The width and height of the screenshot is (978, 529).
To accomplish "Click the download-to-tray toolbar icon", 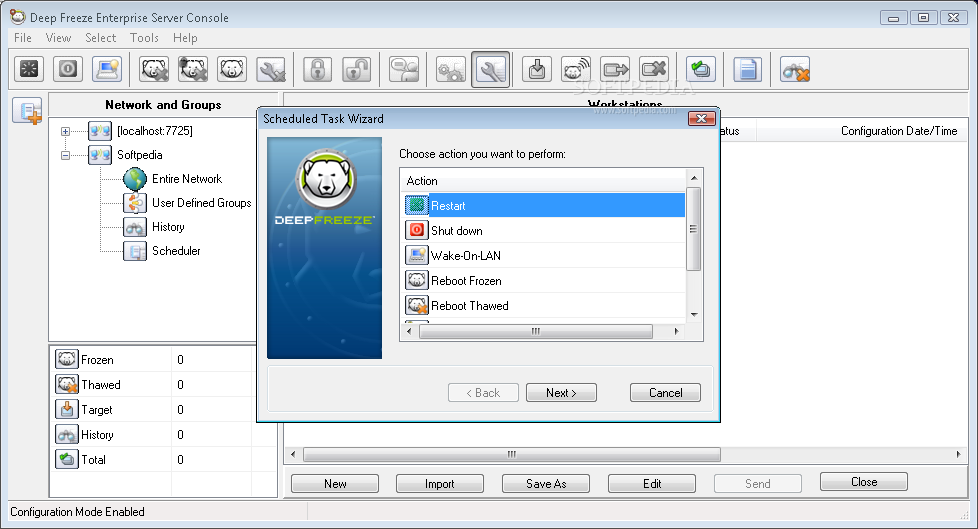I will [x=537, y=69].
